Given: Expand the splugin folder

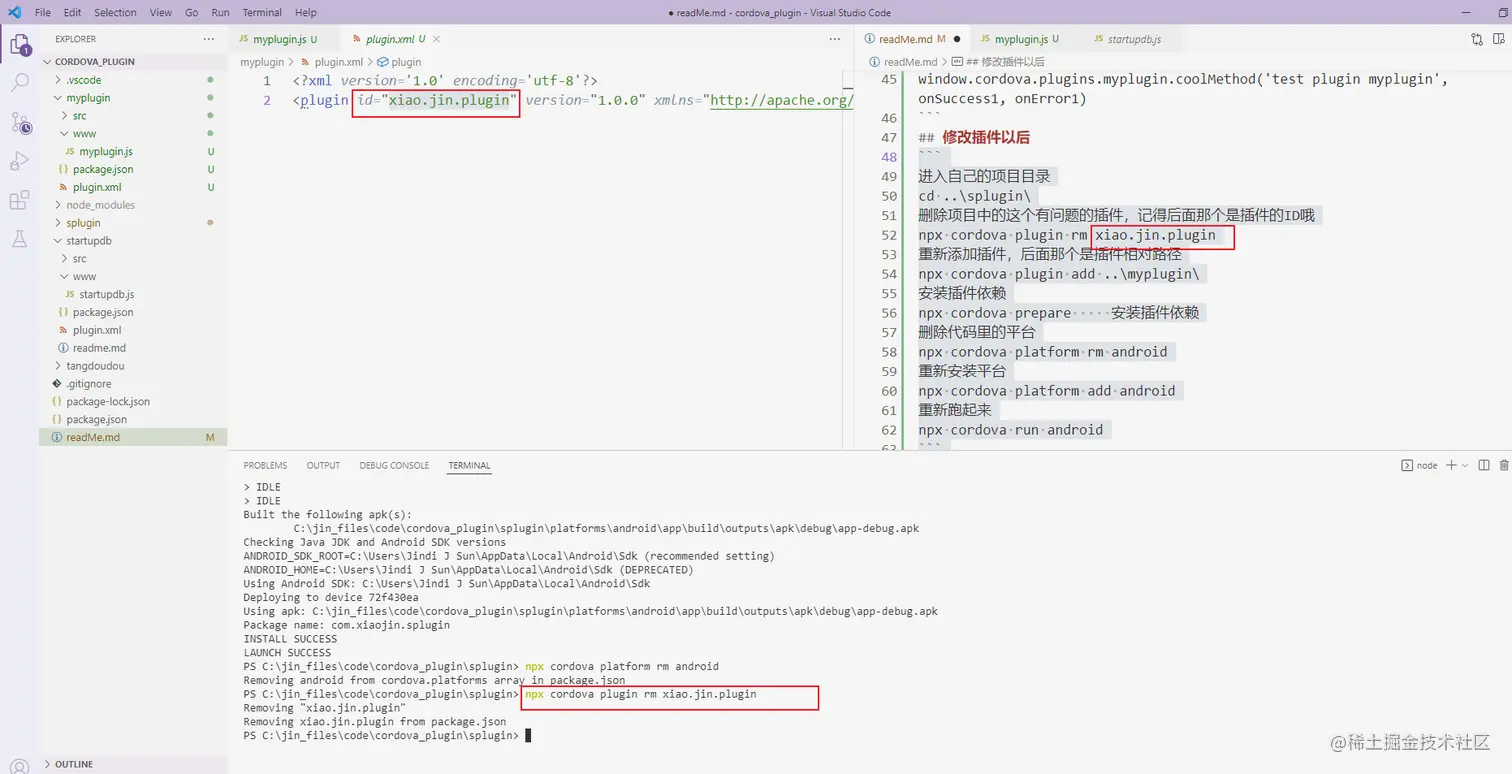Looking at the screenshot, I should [x=133, y=223].
